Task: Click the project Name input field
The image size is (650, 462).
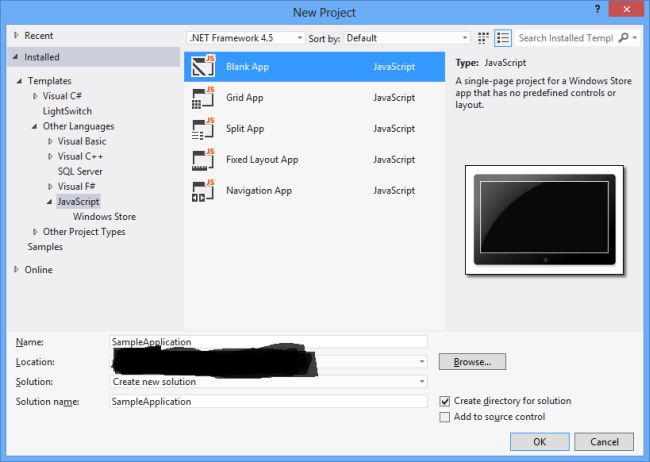Action: (268, 342)
